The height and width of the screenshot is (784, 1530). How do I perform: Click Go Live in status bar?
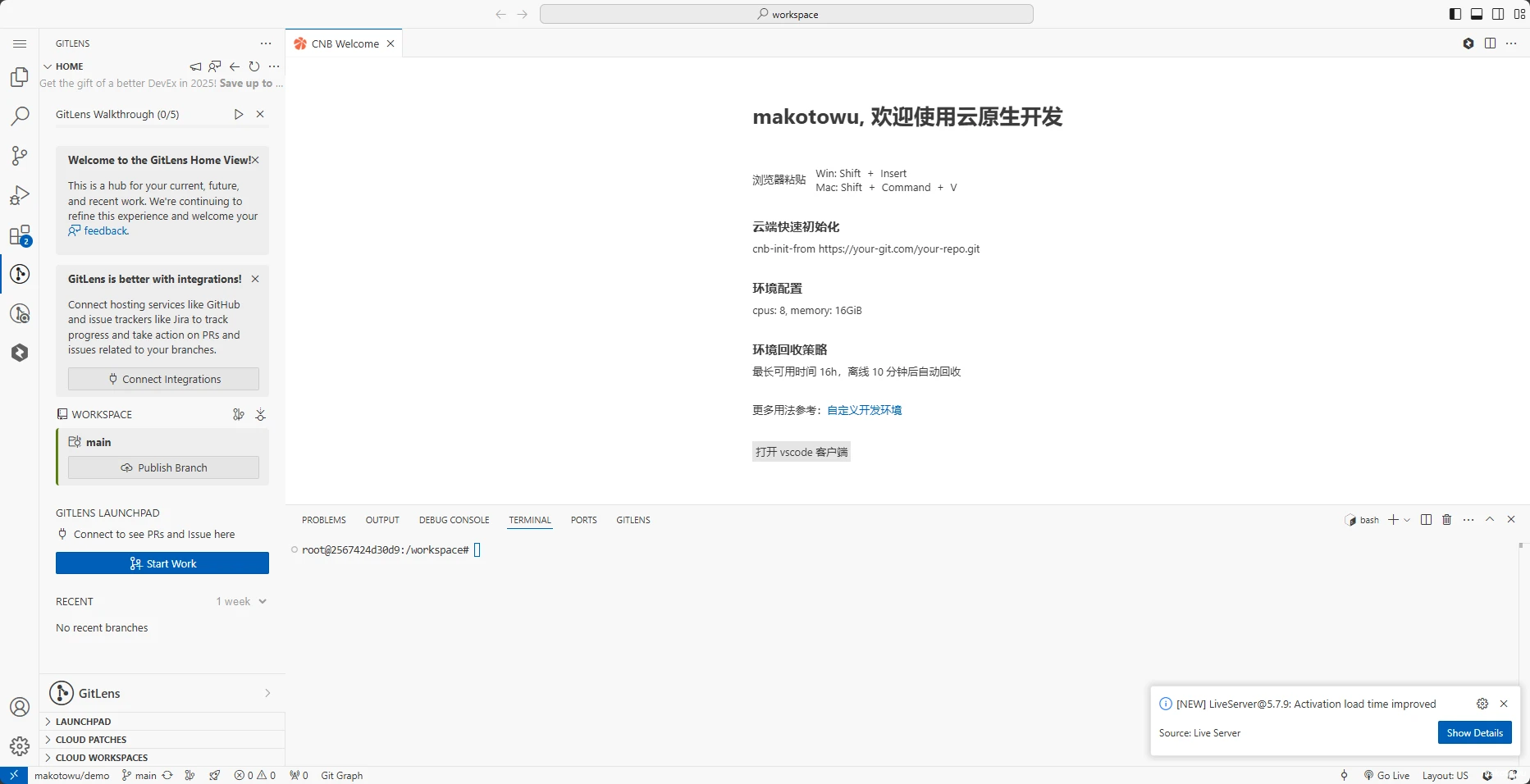(x=1386, y=775)
